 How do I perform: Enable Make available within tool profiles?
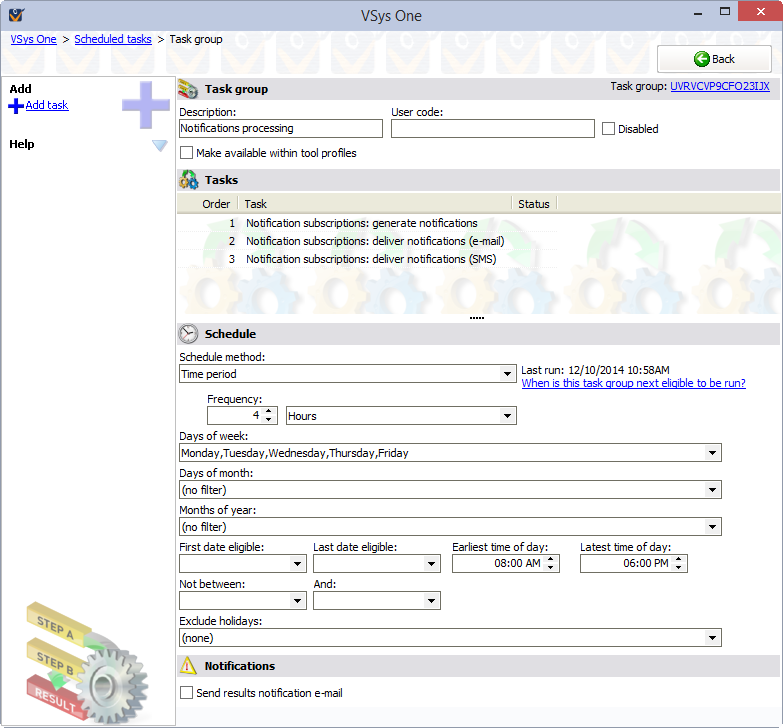pos(186,153)
